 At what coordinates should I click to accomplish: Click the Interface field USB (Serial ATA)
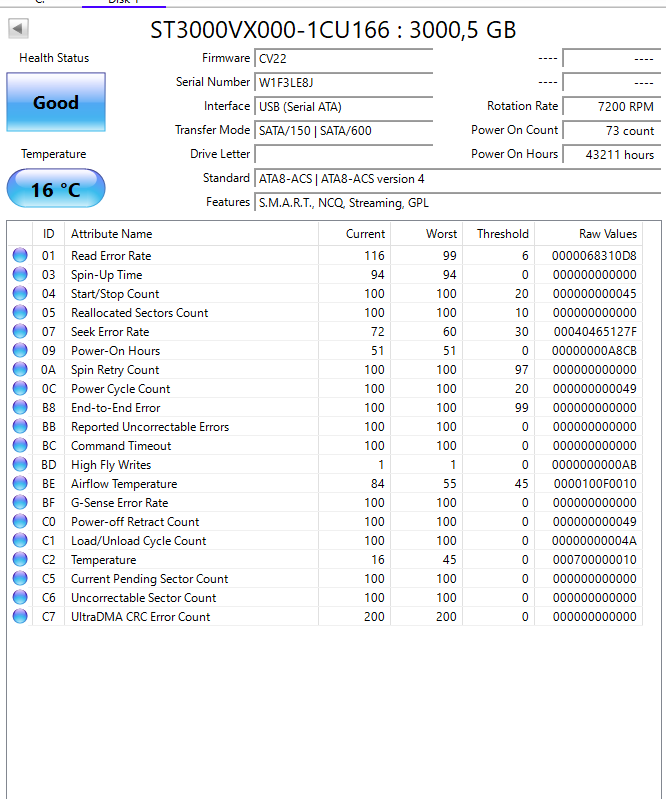pos(343,106)
